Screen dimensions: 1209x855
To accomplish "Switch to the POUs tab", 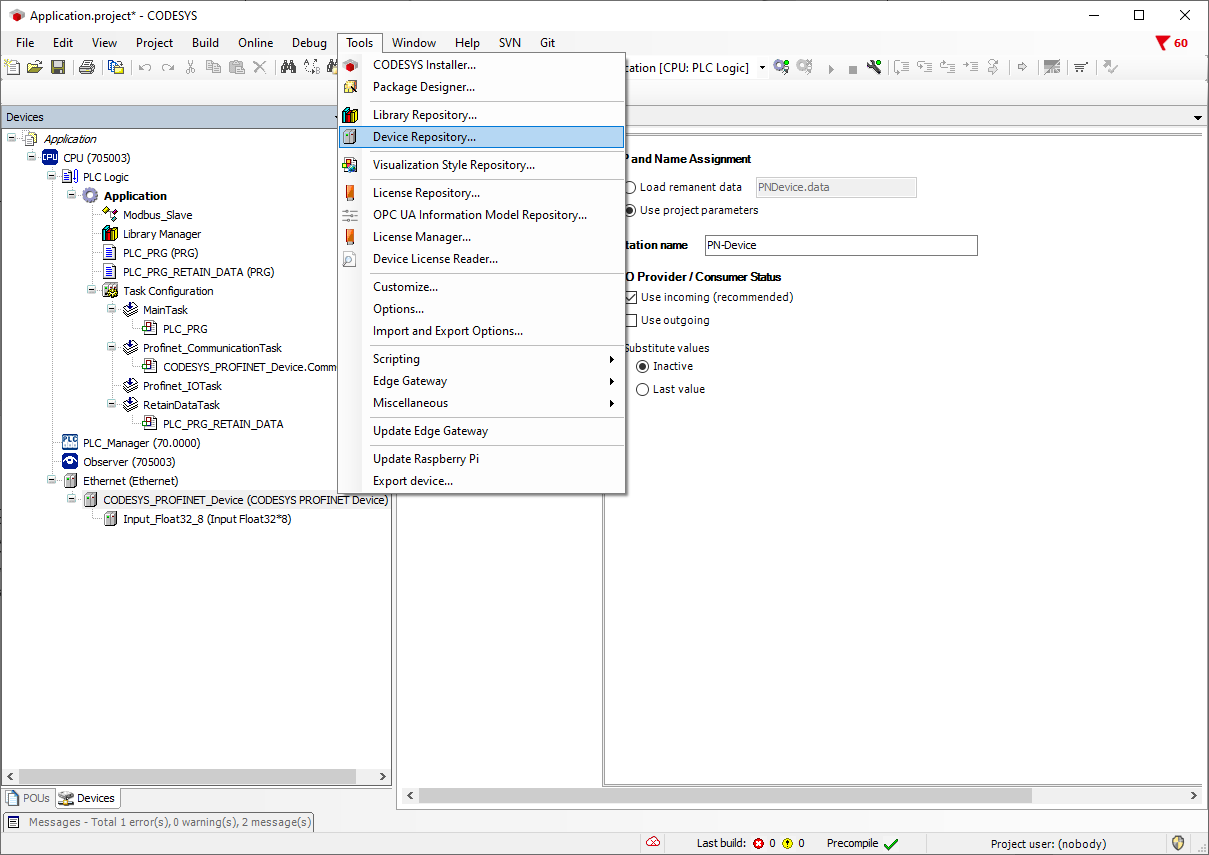I will [x=28, y=798].
